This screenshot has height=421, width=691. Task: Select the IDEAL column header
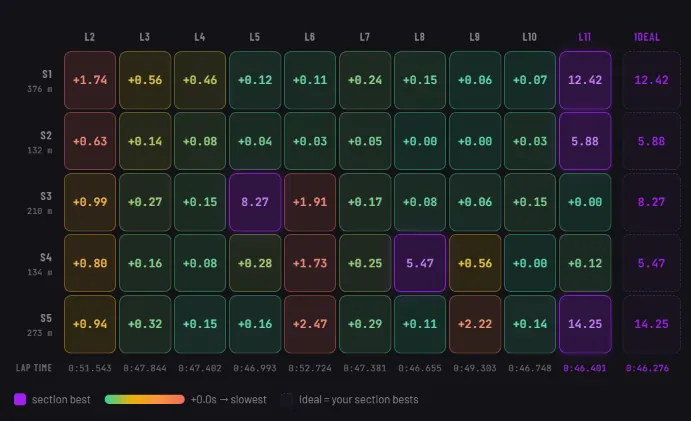tap(647, 37)
